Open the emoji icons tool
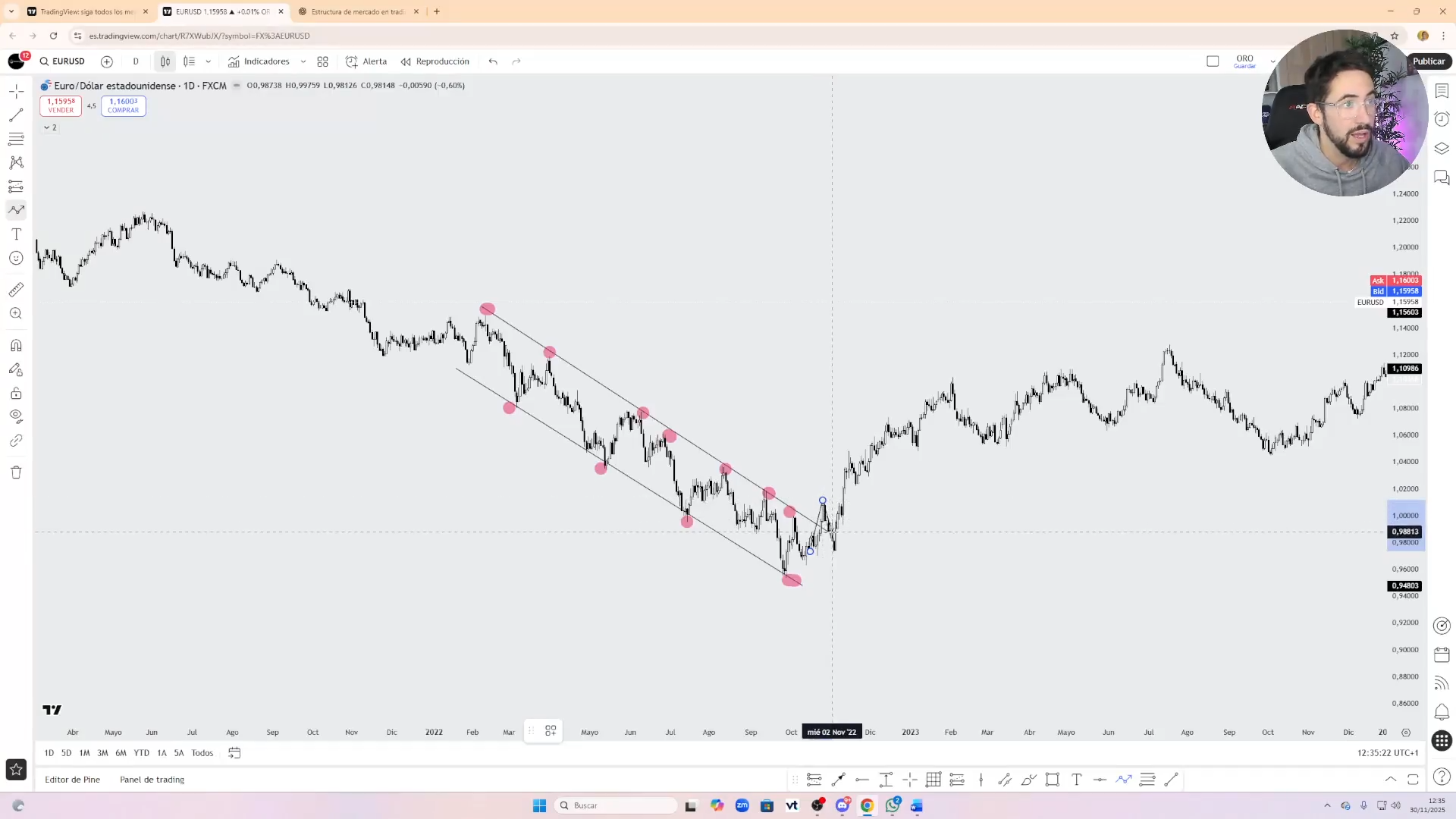Viewport: 1456px width, 819px height. (x=16, y=258)
